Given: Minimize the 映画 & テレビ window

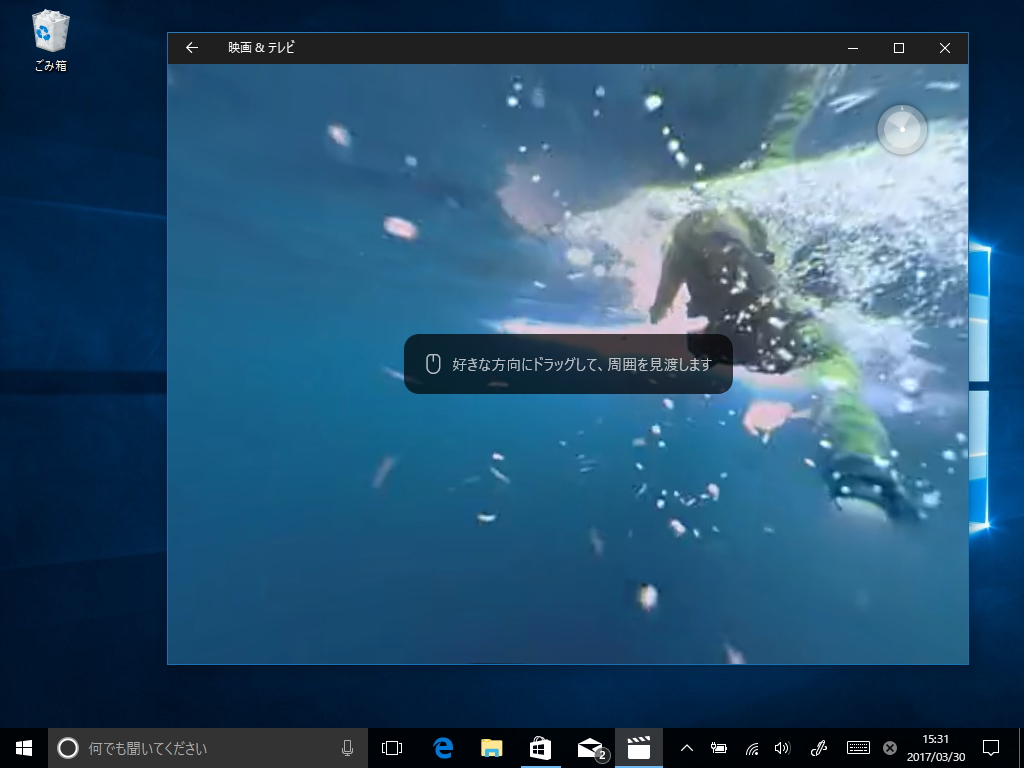Looking at the screenshot, I should click(x=853, y=48).
